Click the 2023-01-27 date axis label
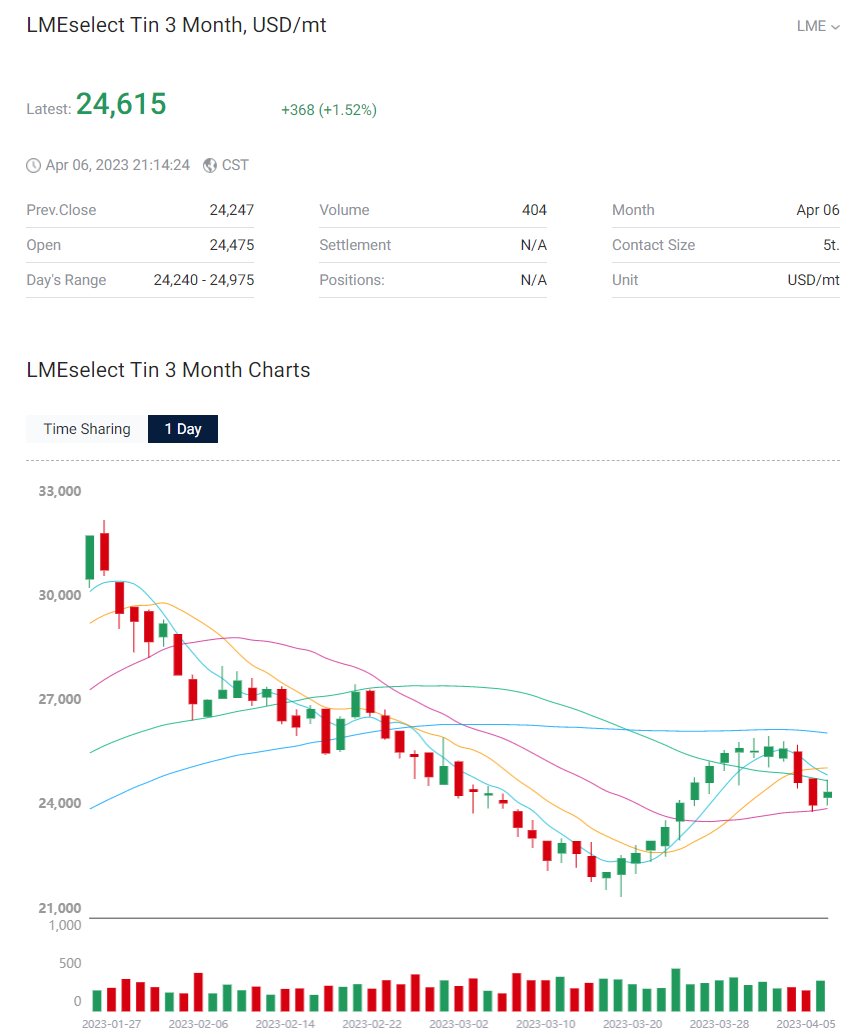The width and height of the screenshot is (863, 1036). click(x=111, y=1023)
